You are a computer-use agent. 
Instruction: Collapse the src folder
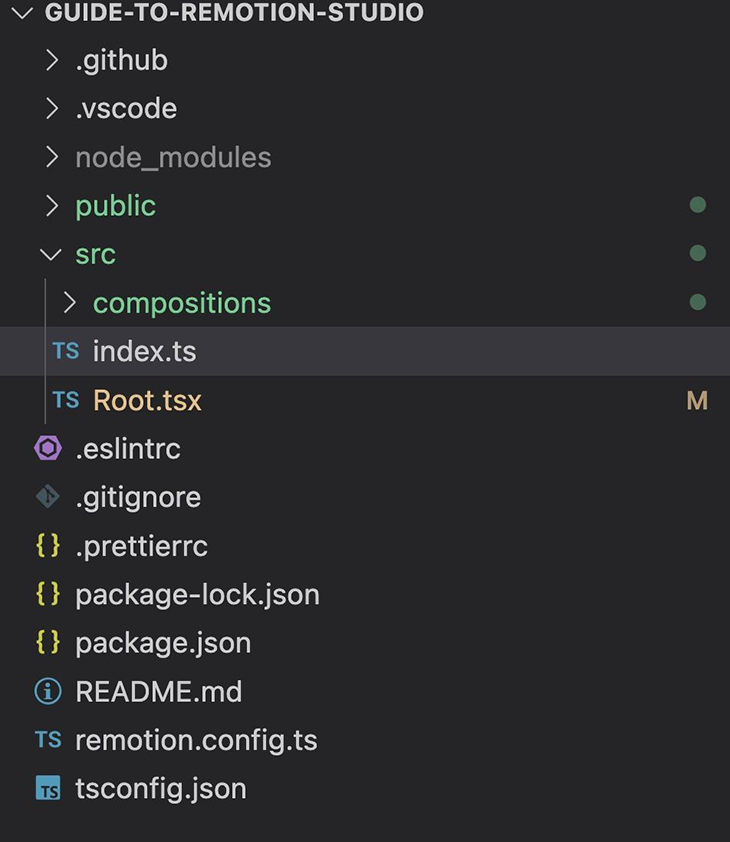52,254
